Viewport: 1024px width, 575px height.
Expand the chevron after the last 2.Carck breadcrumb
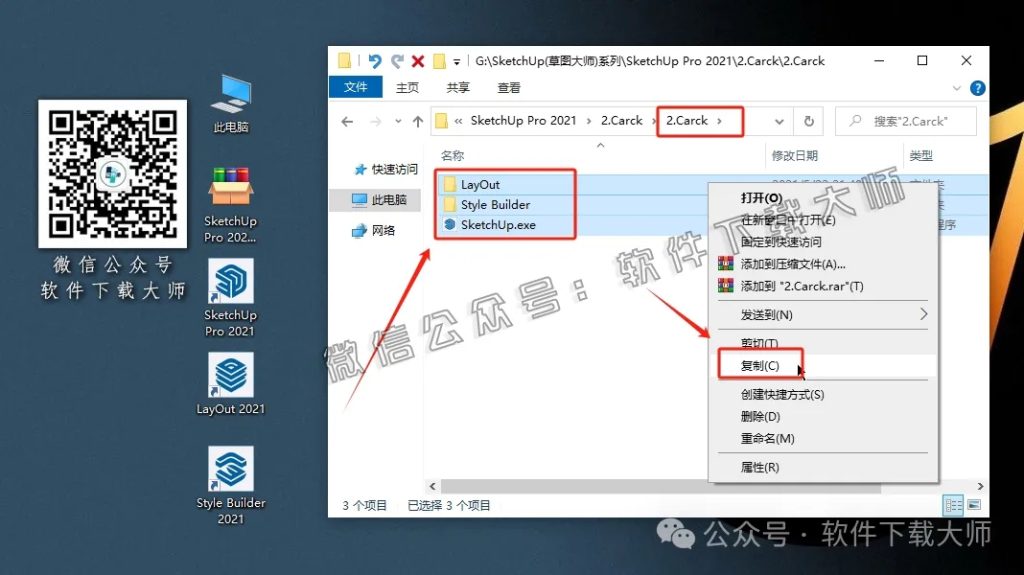click(x=720, y=121)
